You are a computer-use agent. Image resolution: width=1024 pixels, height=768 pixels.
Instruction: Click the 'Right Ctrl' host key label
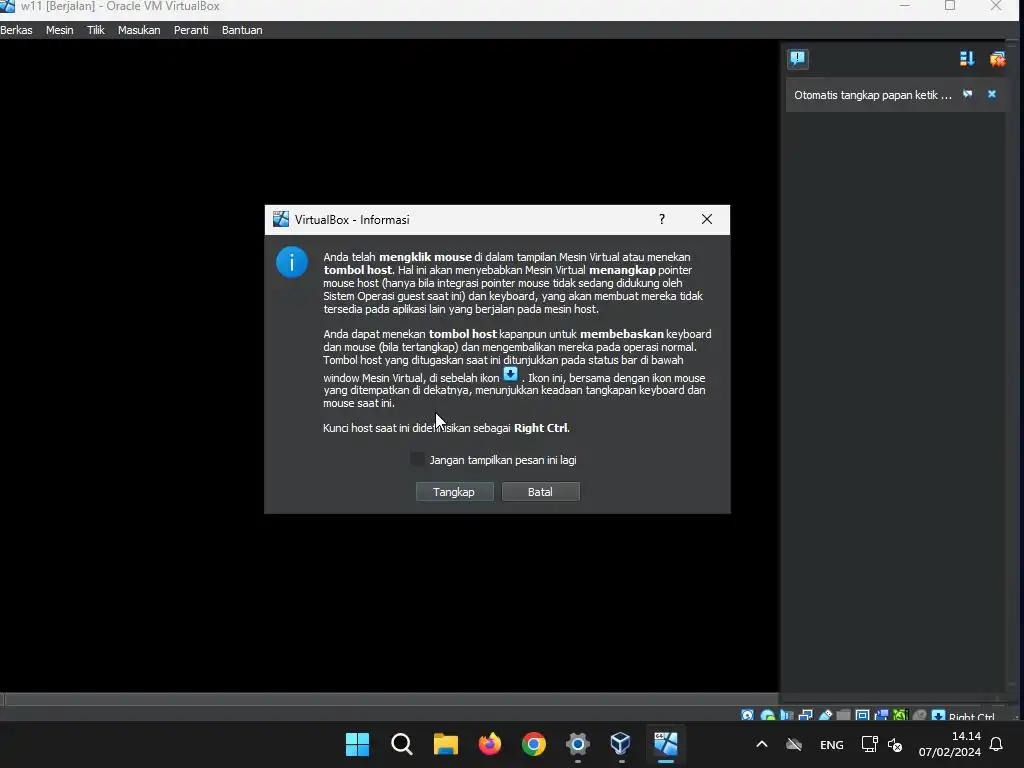coord(971,716)
